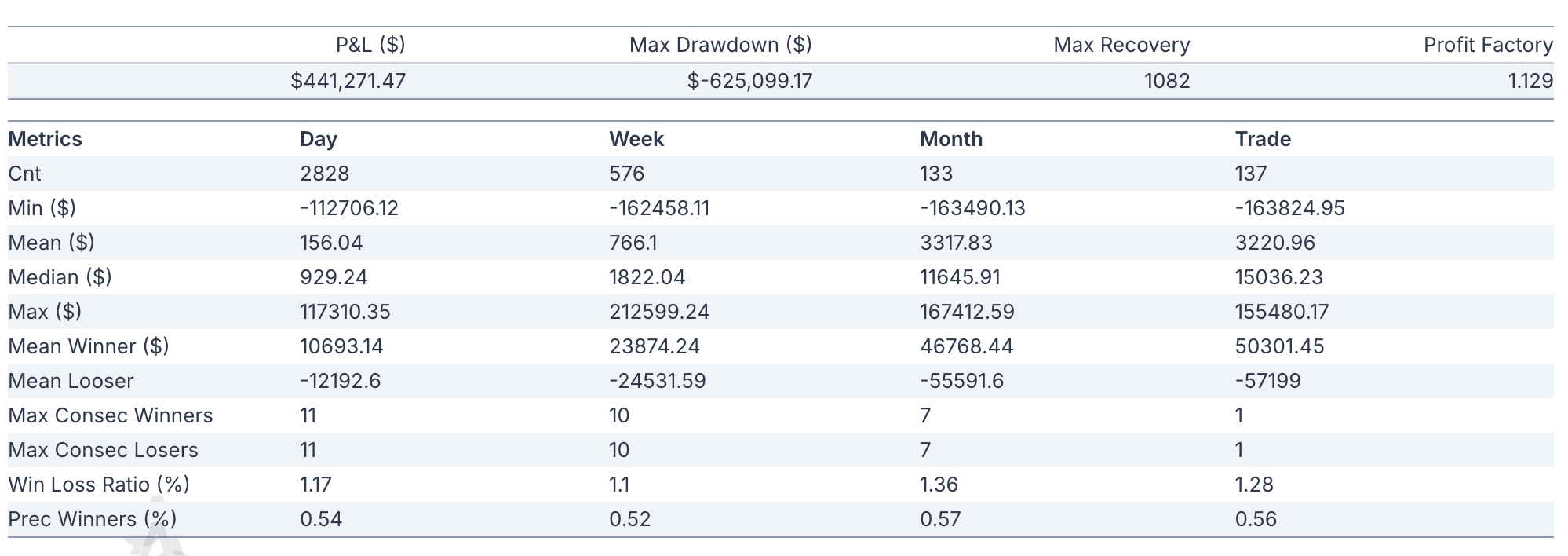Viewport: 1568px width, 556px height.
Task: Select the 1082 Max Recovery value
Action: 1167,81
